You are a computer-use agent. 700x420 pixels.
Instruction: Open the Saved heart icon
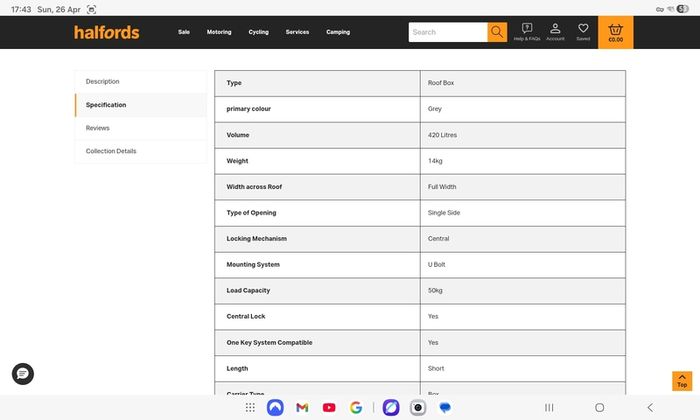[583, 32]
